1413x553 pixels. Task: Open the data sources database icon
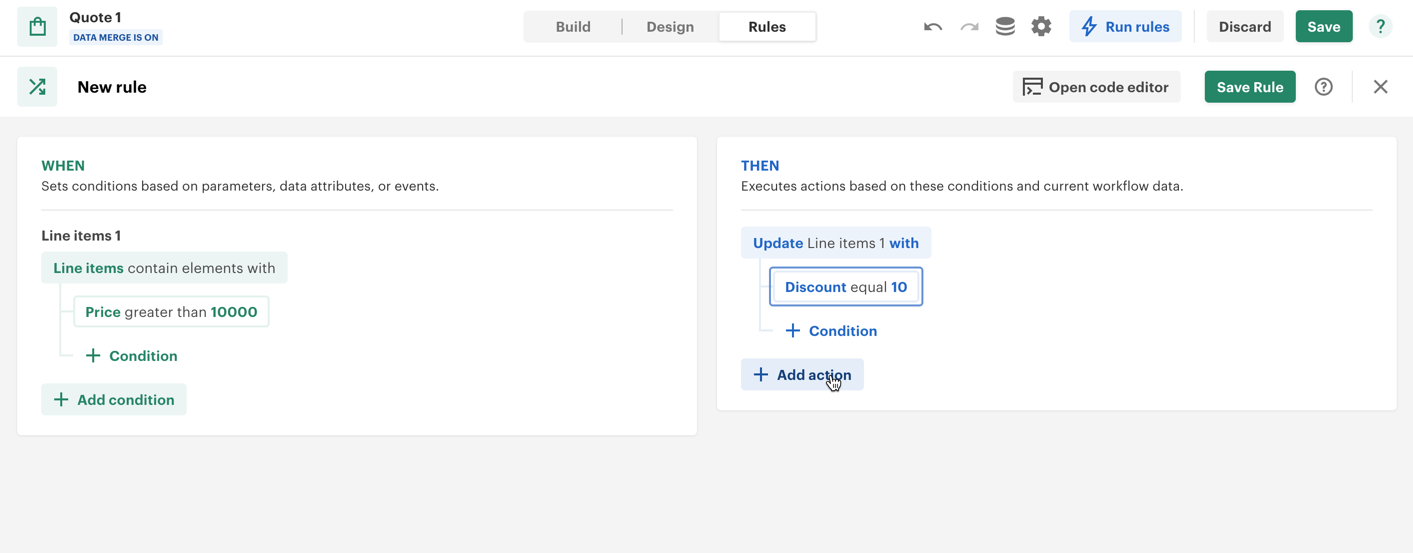tap(1005, 27)
